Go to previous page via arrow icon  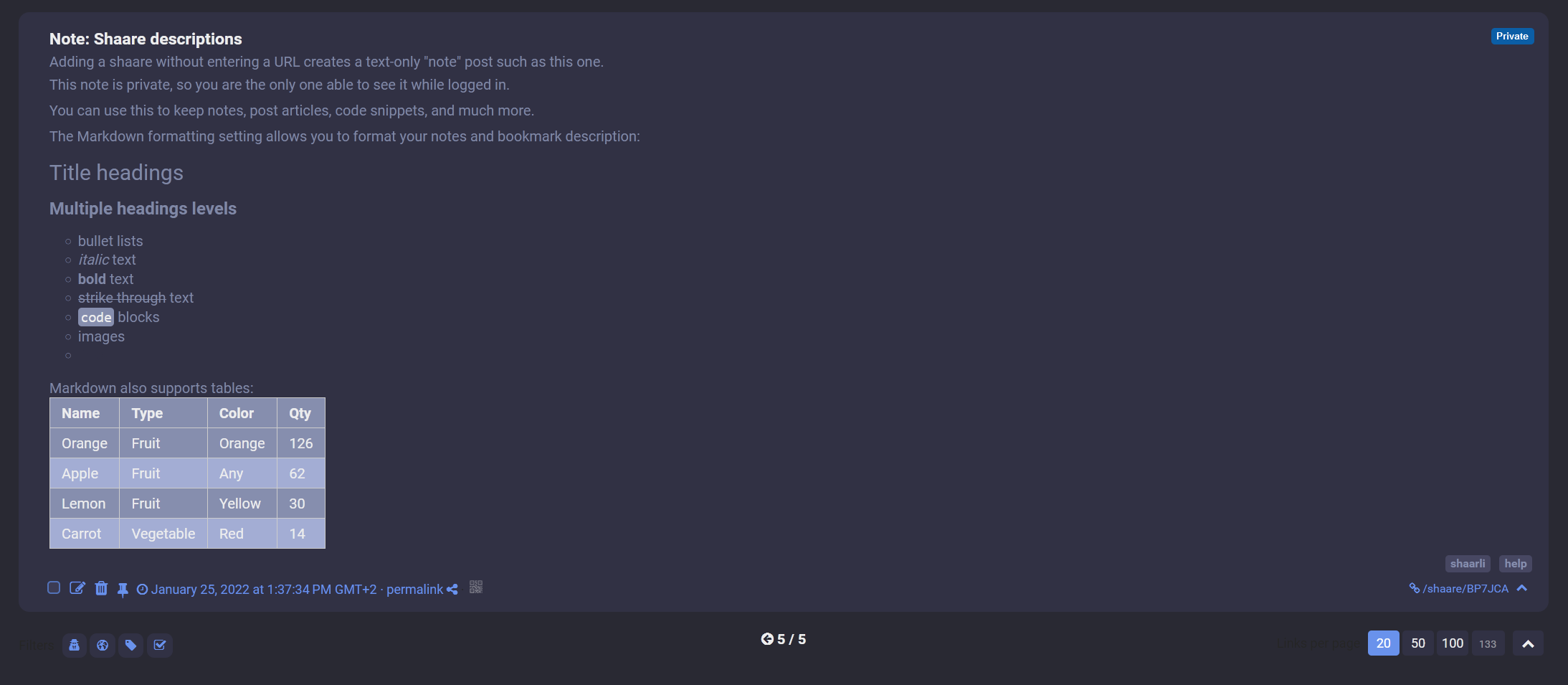click(767, 639)
